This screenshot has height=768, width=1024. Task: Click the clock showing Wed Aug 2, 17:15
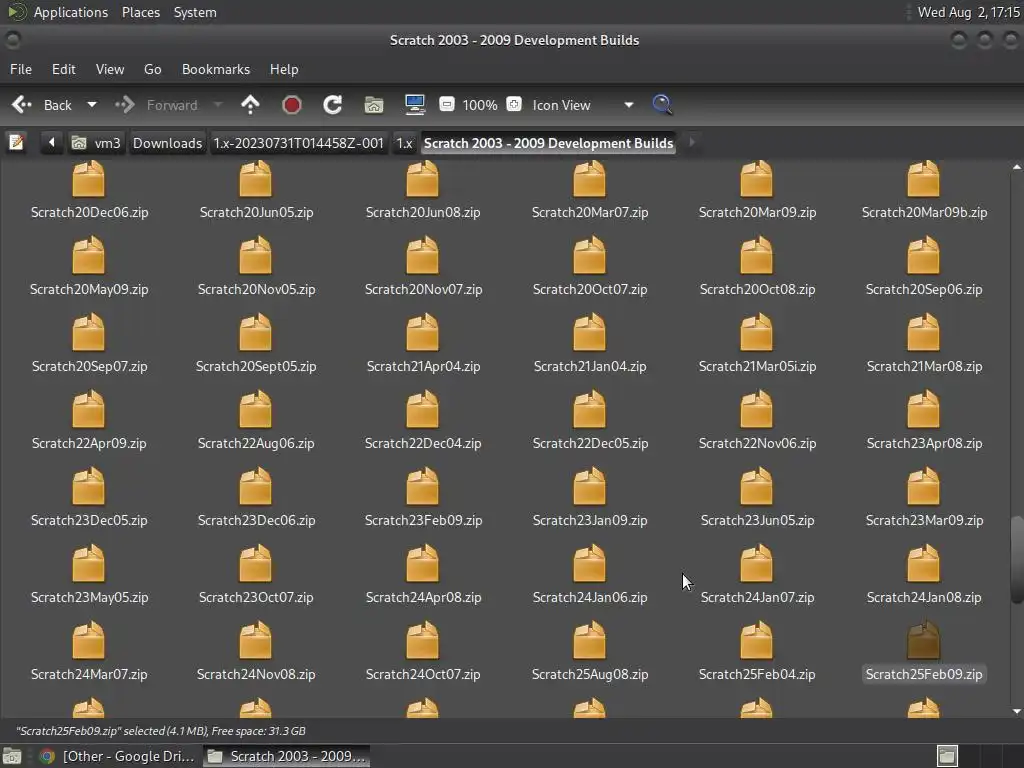click(968, 12)
